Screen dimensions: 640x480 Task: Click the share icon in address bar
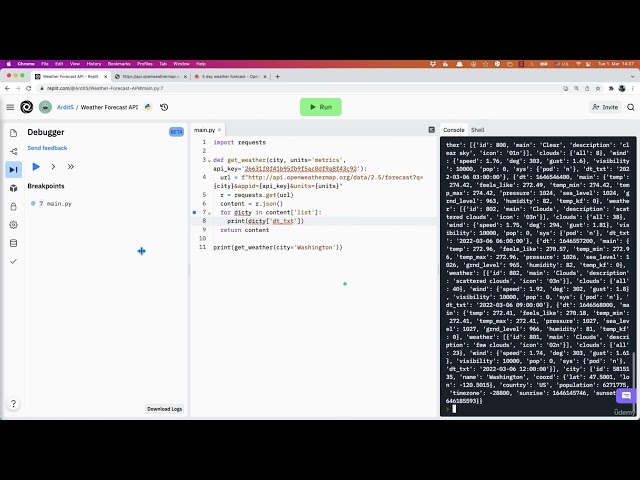point(587,88)
